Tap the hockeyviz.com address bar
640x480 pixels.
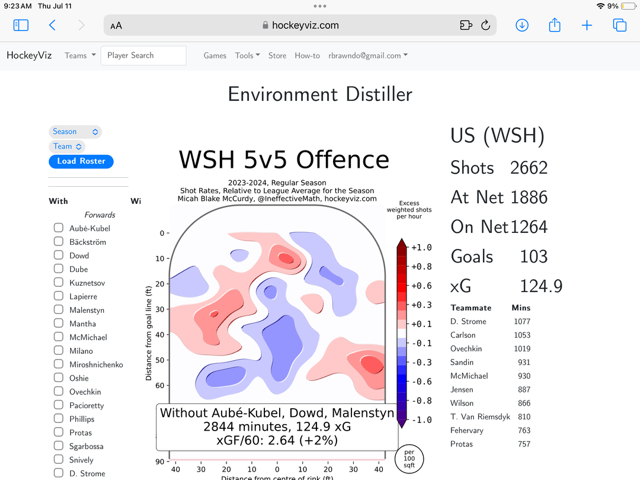pos(300,25)
